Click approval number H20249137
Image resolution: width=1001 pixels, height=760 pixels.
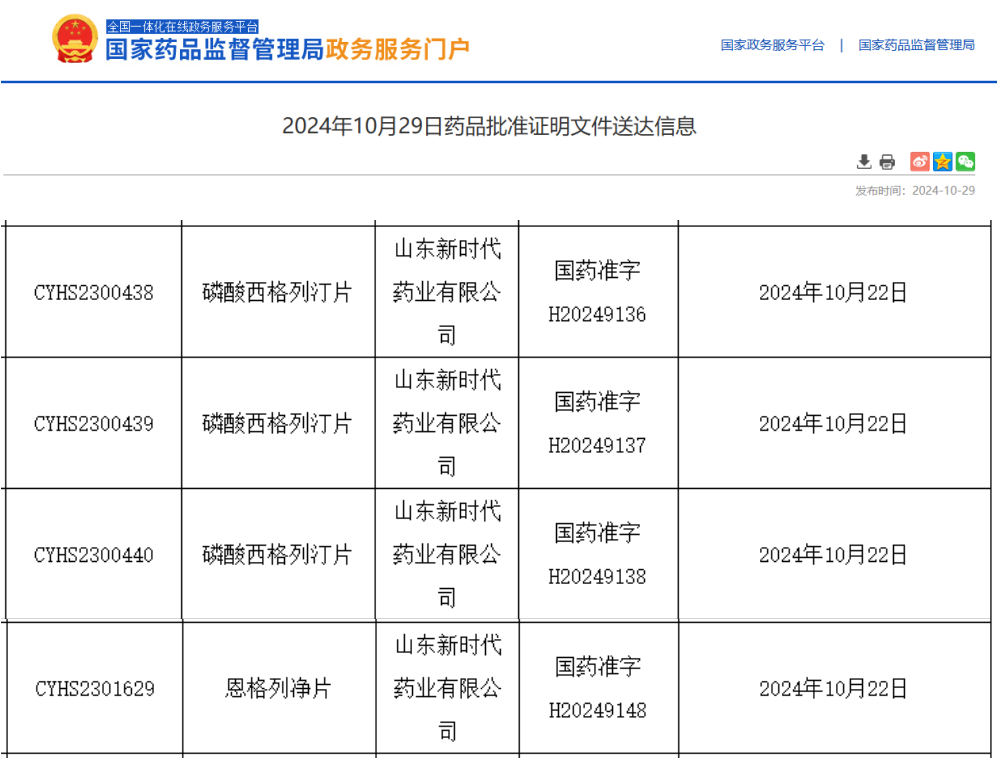(598, 446)
